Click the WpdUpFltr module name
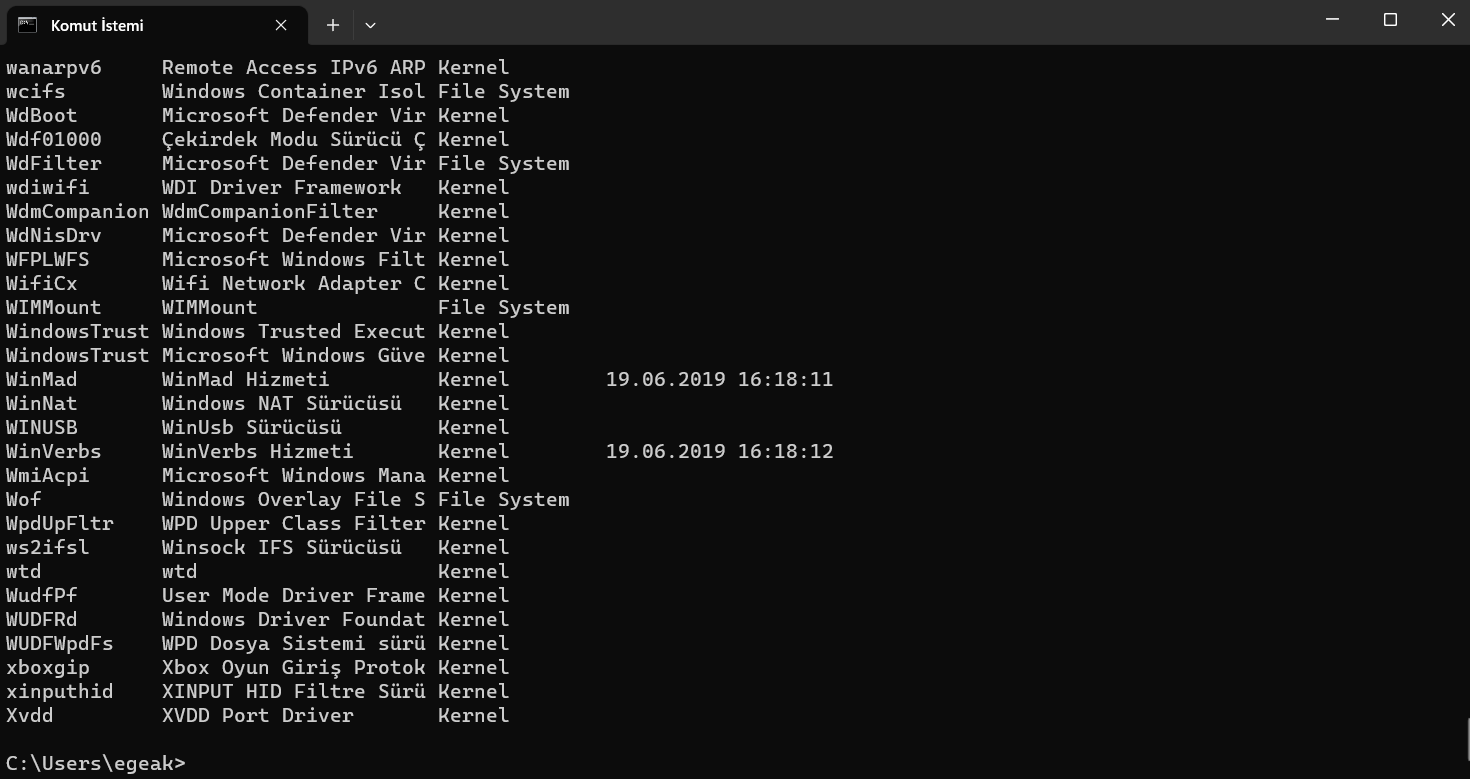Image resolution: width=1470 pixels, height=779 pixels. click(60, 524)
